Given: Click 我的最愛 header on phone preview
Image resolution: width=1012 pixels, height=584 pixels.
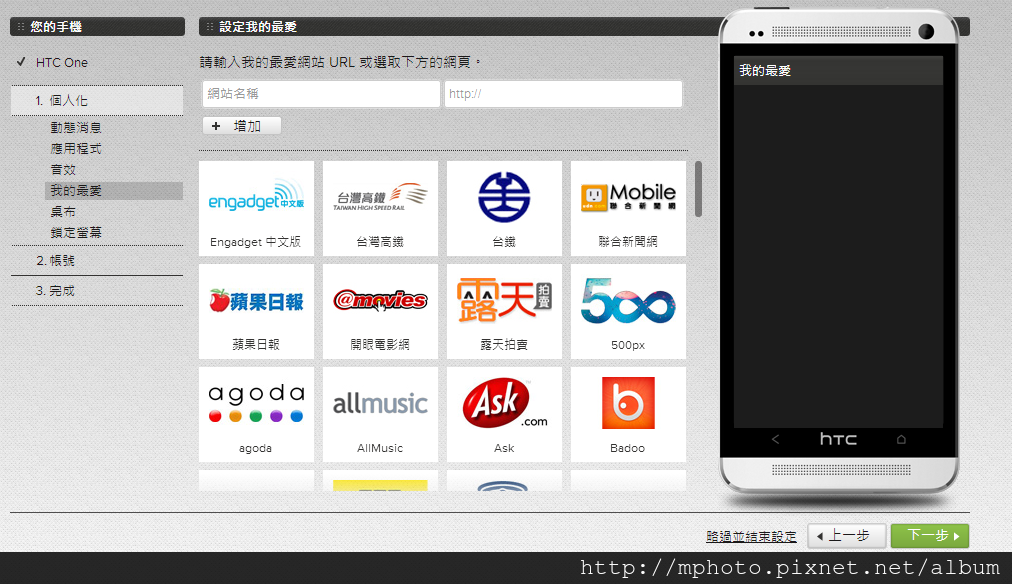Looking at the screenshot, I should pos(838,70).
